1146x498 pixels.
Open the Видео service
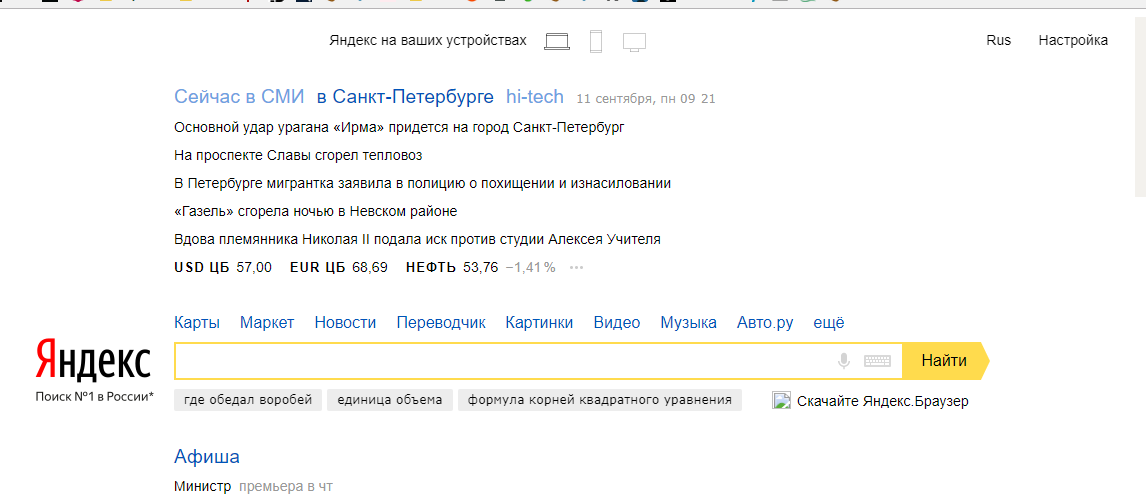pyautogui.click(x=617, y=322)
